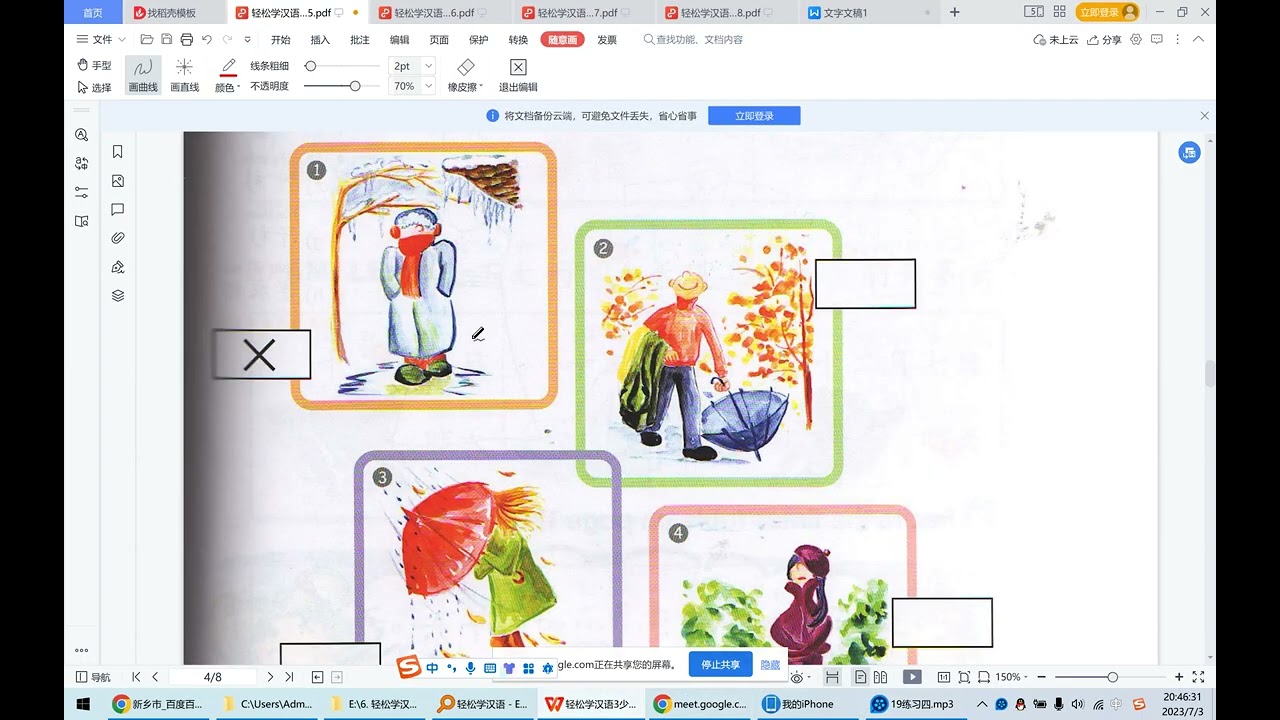Click the Redo arrow
This screenshot has width=1280, height=720.
pos(227,40)
